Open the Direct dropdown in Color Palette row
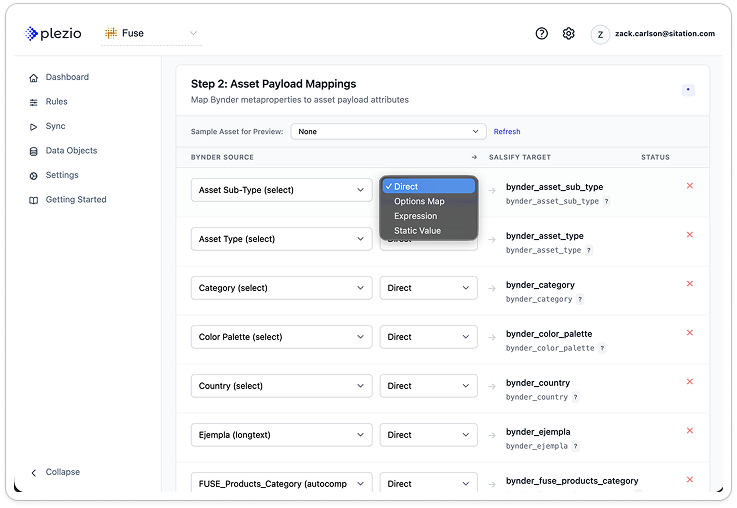 point(429,336)
